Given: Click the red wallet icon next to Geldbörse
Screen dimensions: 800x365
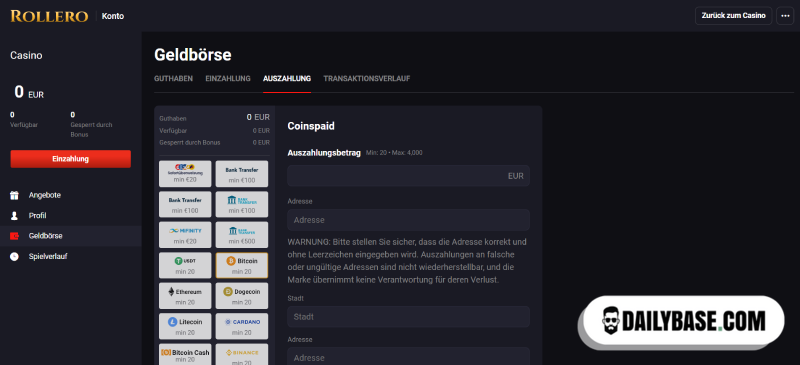Looking at the screenshot, I should pos(14,236).
